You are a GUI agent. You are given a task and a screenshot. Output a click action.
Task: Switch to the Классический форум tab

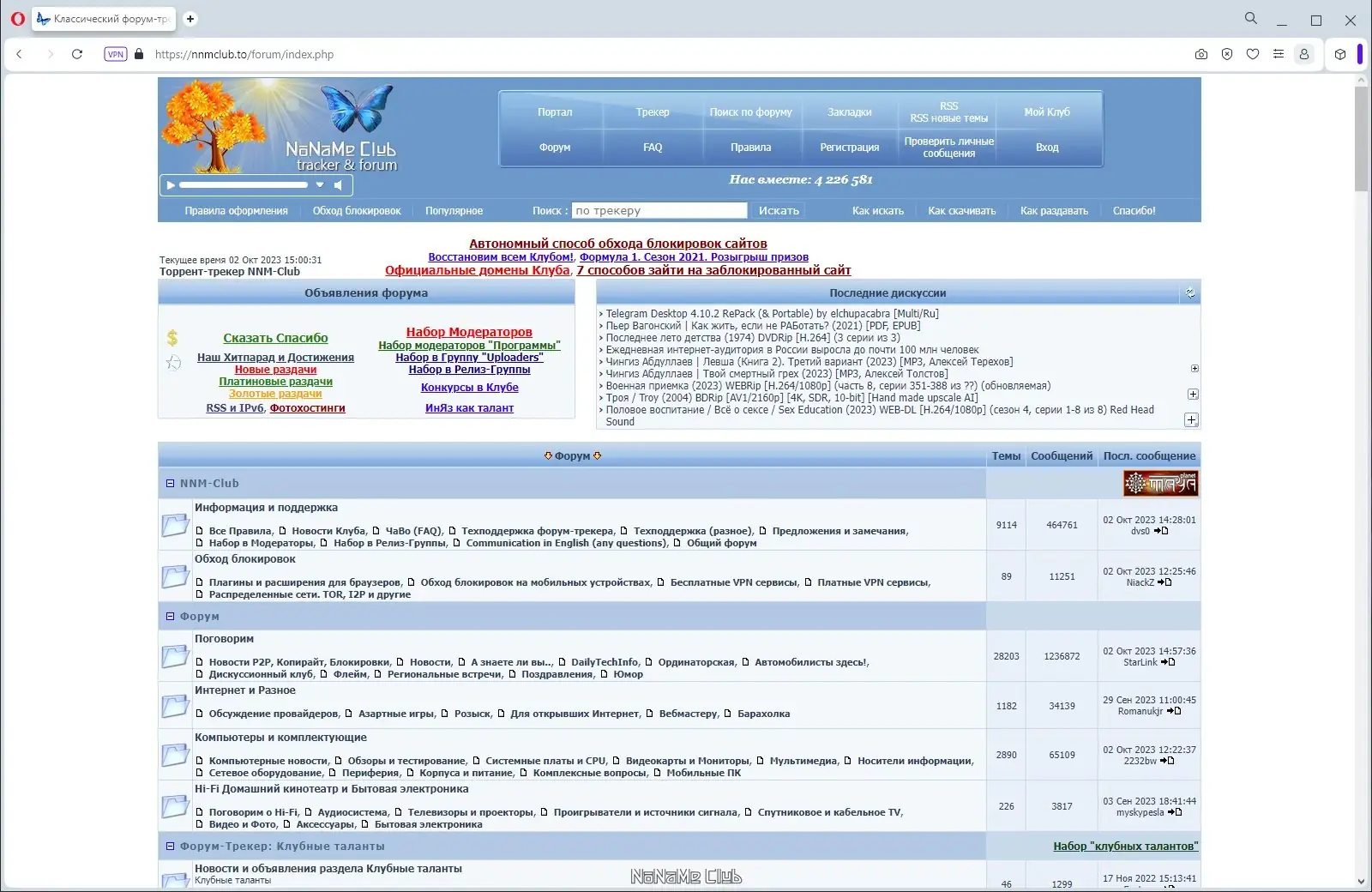click(104, 19)
